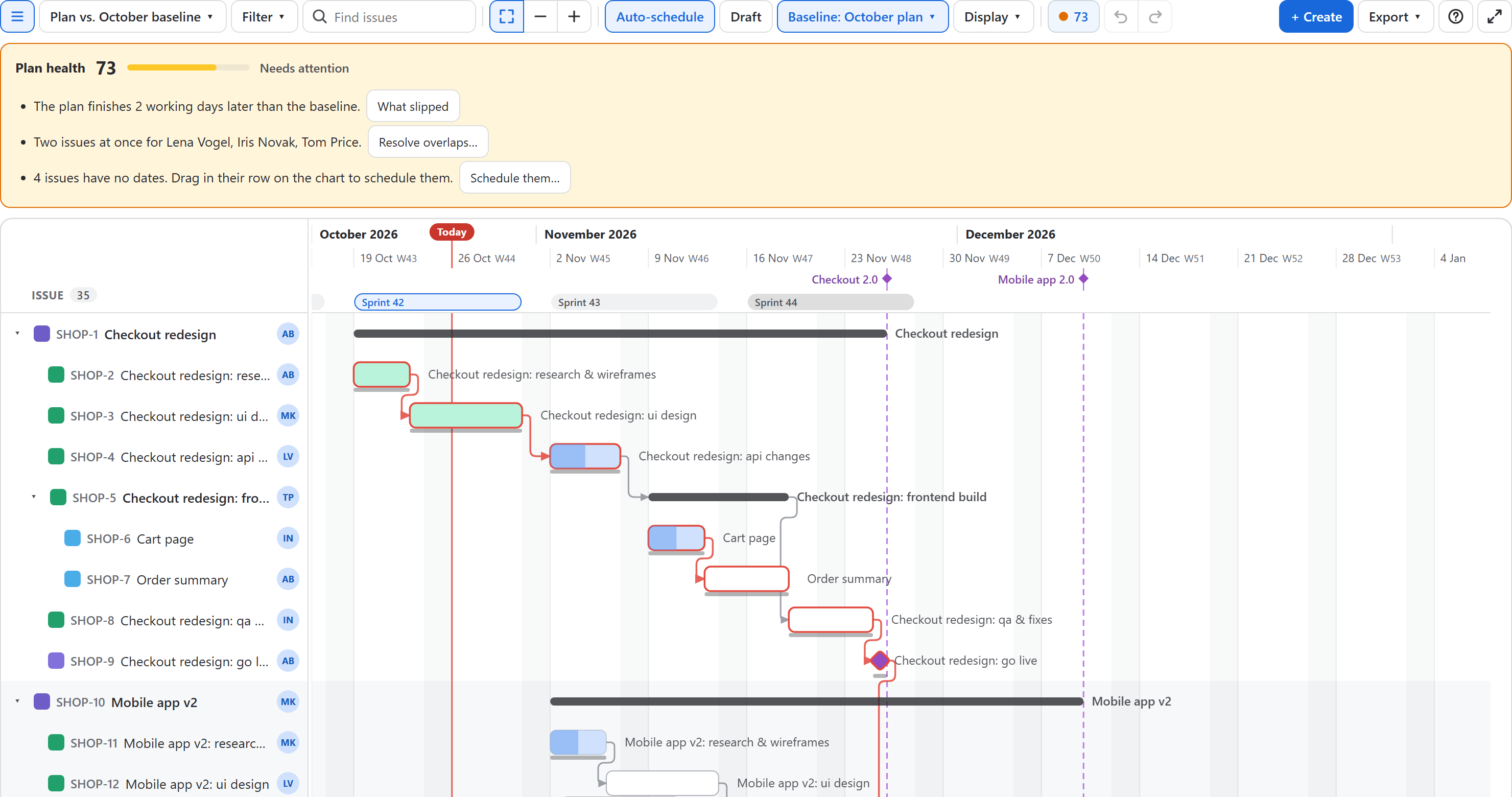Click AB avatar on SHOP-2 row
The width and height of the screenshot is (1512, 797).
[x=288, y=374]
